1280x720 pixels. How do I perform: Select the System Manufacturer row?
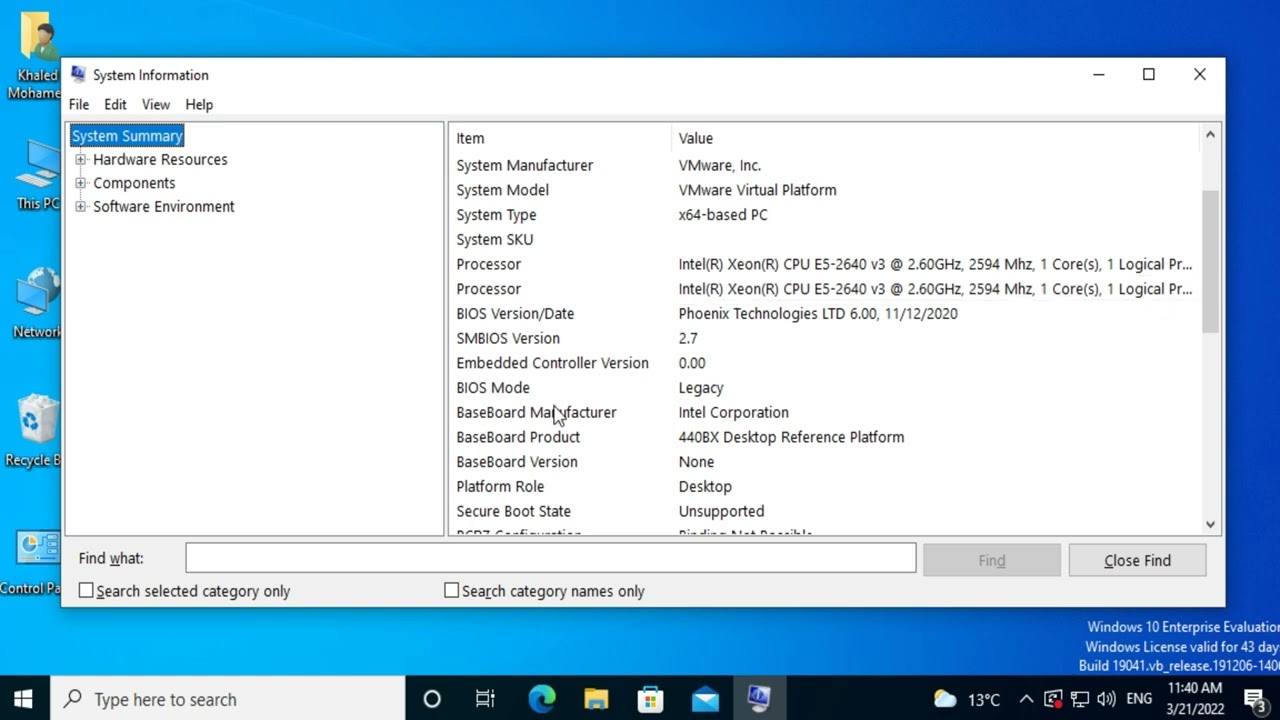(824, 165)
